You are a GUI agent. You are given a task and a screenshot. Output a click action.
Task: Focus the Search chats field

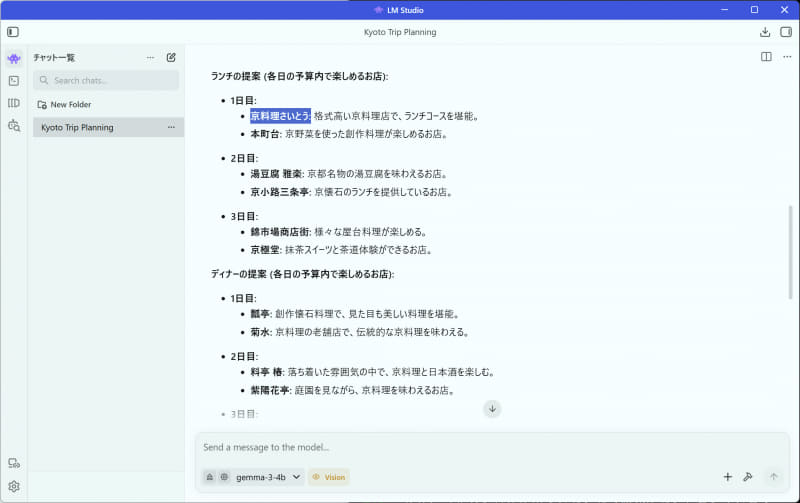(106, 81)
